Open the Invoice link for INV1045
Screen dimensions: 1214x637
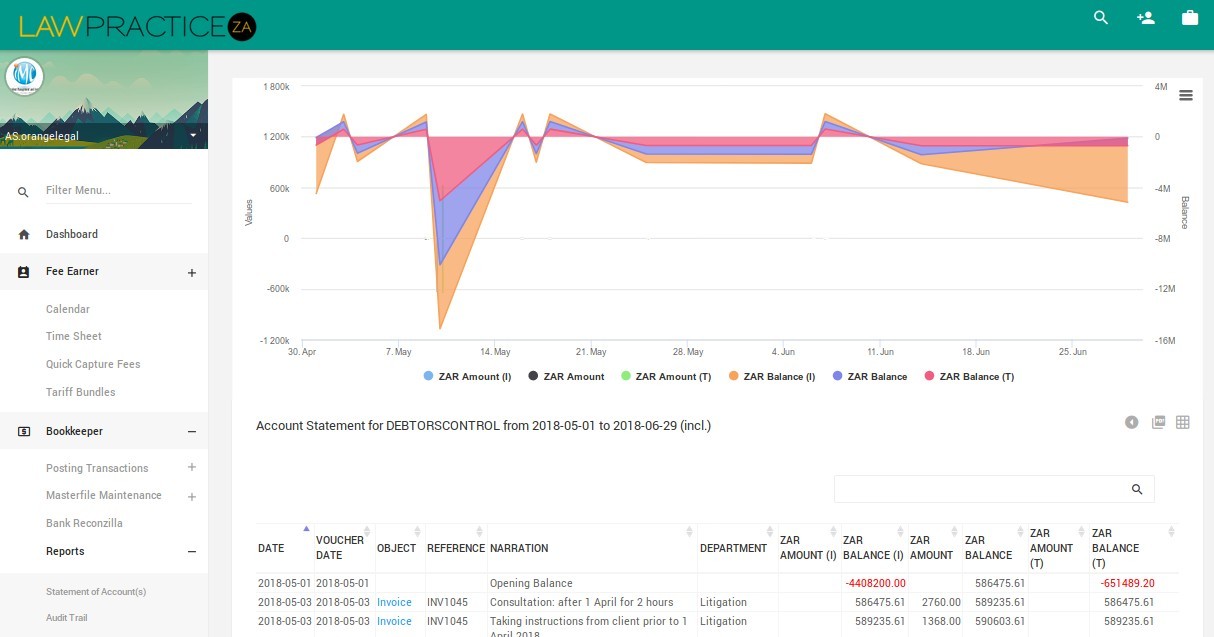pyautogui.click(x=394, y=602)
